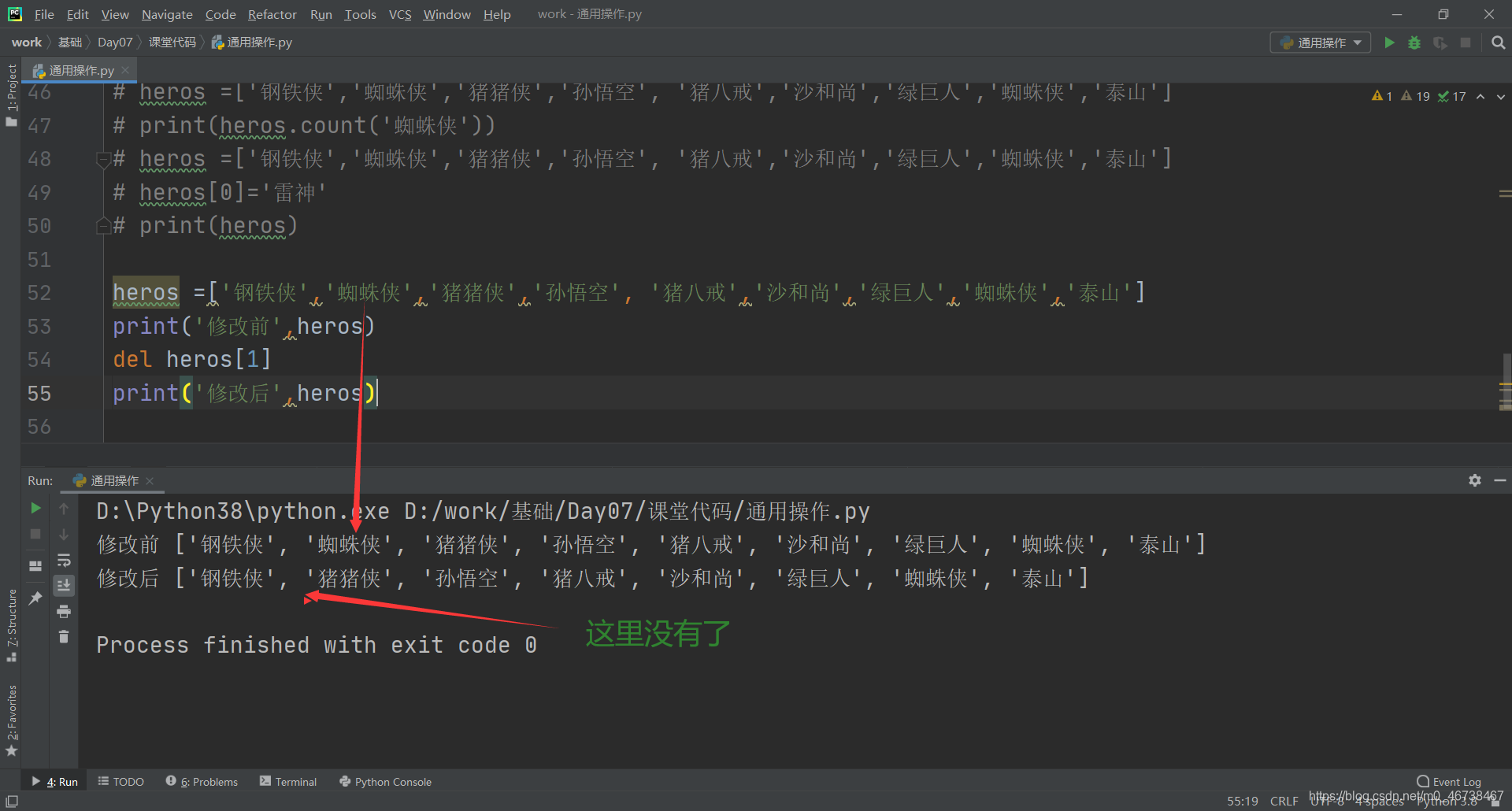Place cursor in 'del heros[1]' code line
The height and width of the screenshot is (811, 1512).
point(191,359)
